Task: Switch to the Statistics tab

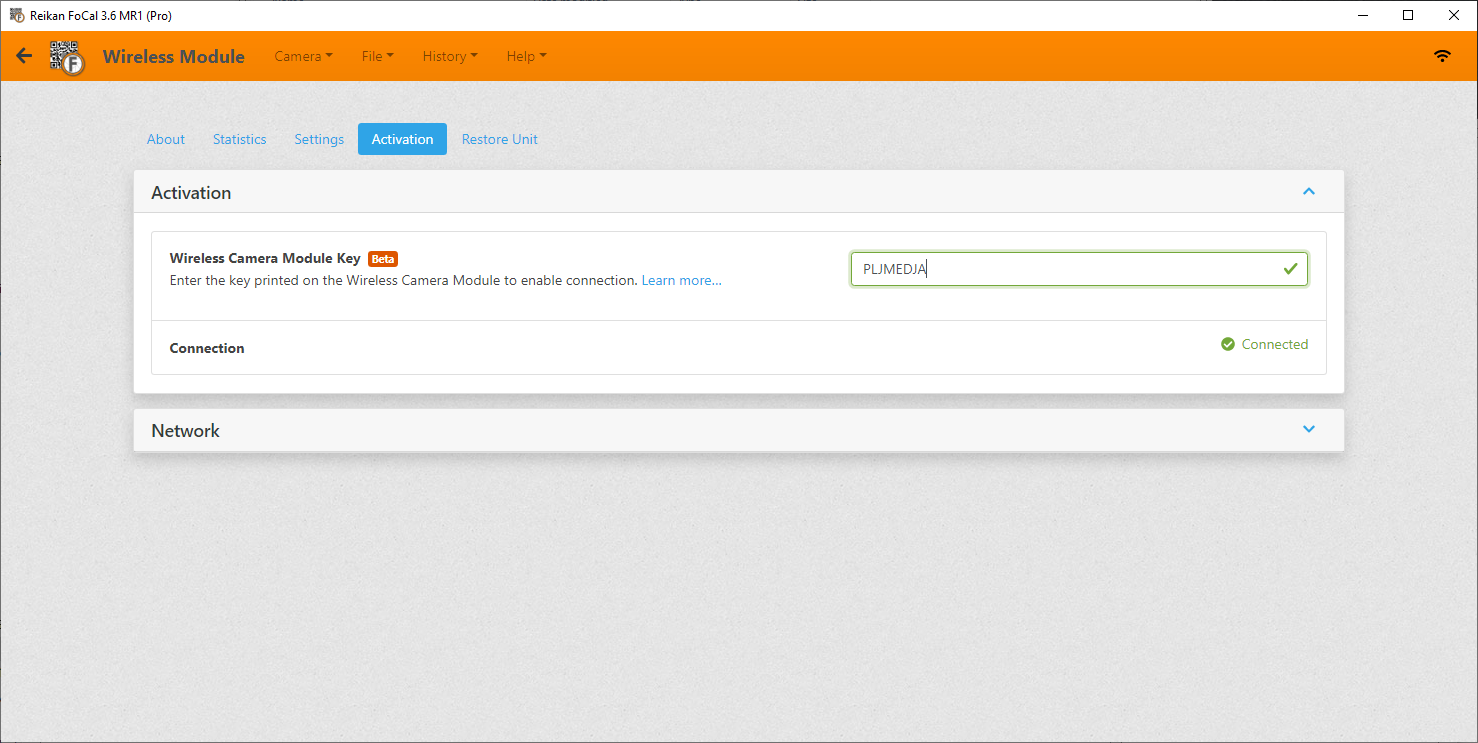Action: point(239,139)
